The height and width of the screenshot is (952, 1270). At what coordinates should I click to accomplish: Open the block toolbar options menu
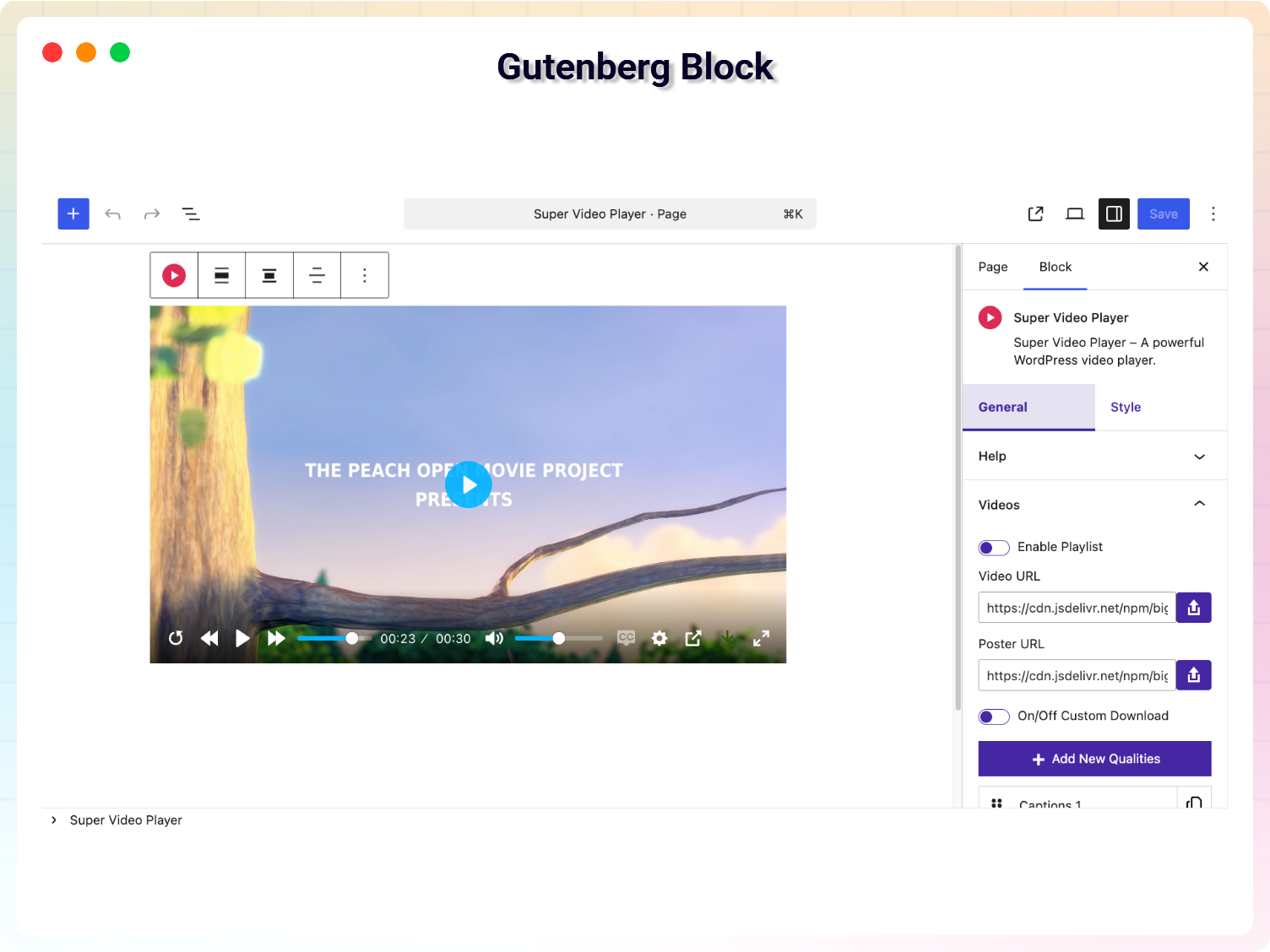point(365,275)
